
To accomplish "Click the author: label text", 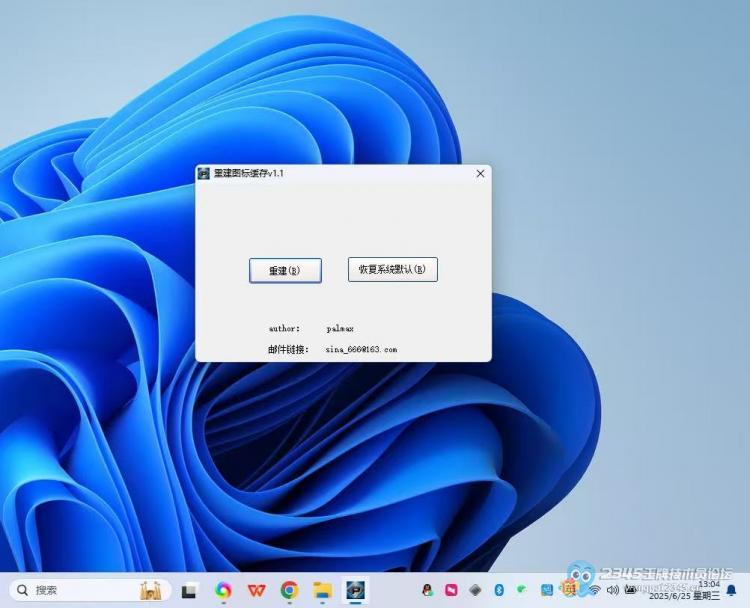I will [285, 329].
